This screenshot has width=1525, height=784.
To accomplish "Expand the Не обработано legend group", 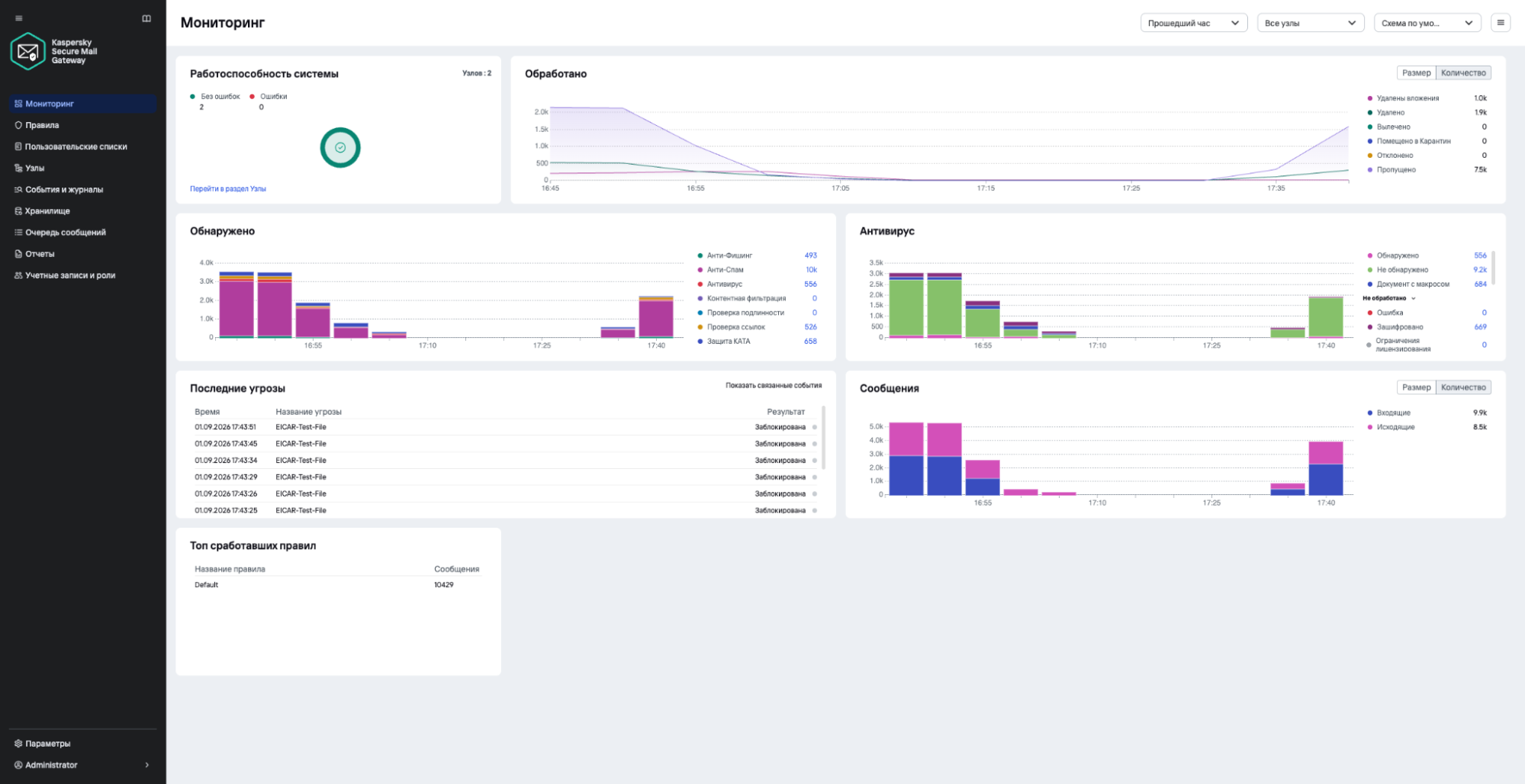I will click(1389, 298).
